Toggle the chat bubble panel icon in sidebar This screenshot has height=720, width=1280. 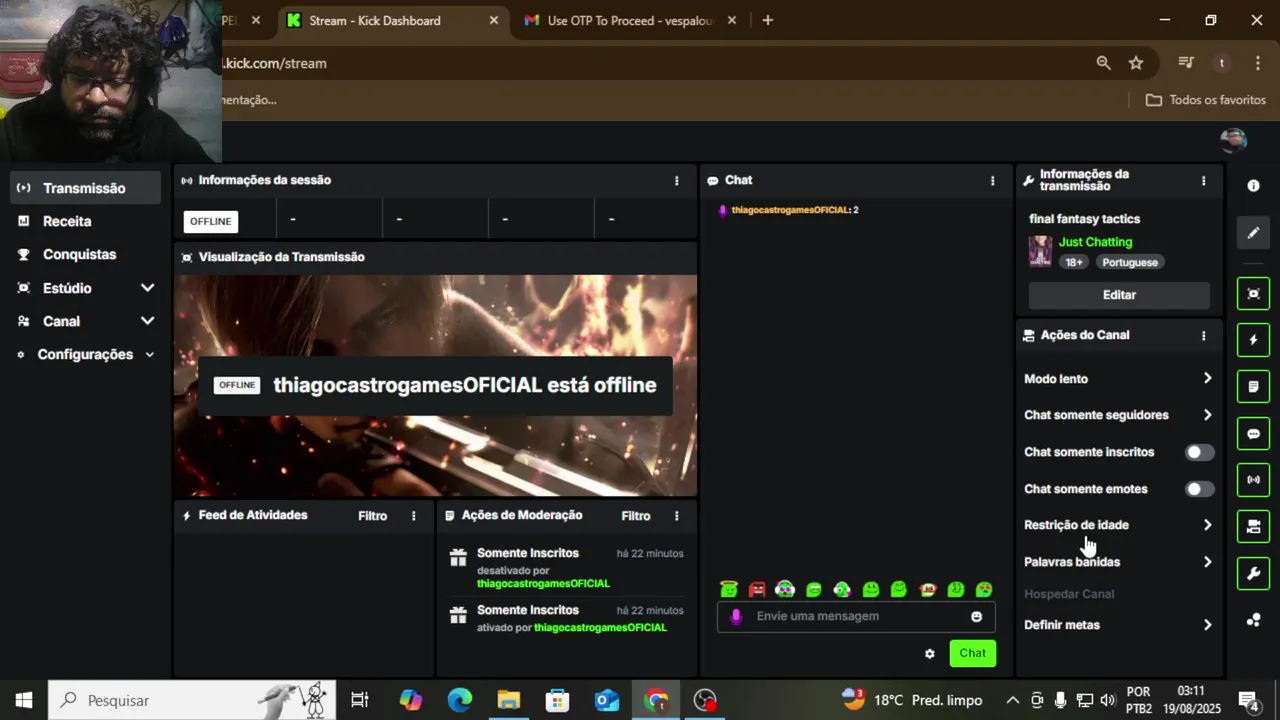click(1253, 434)
